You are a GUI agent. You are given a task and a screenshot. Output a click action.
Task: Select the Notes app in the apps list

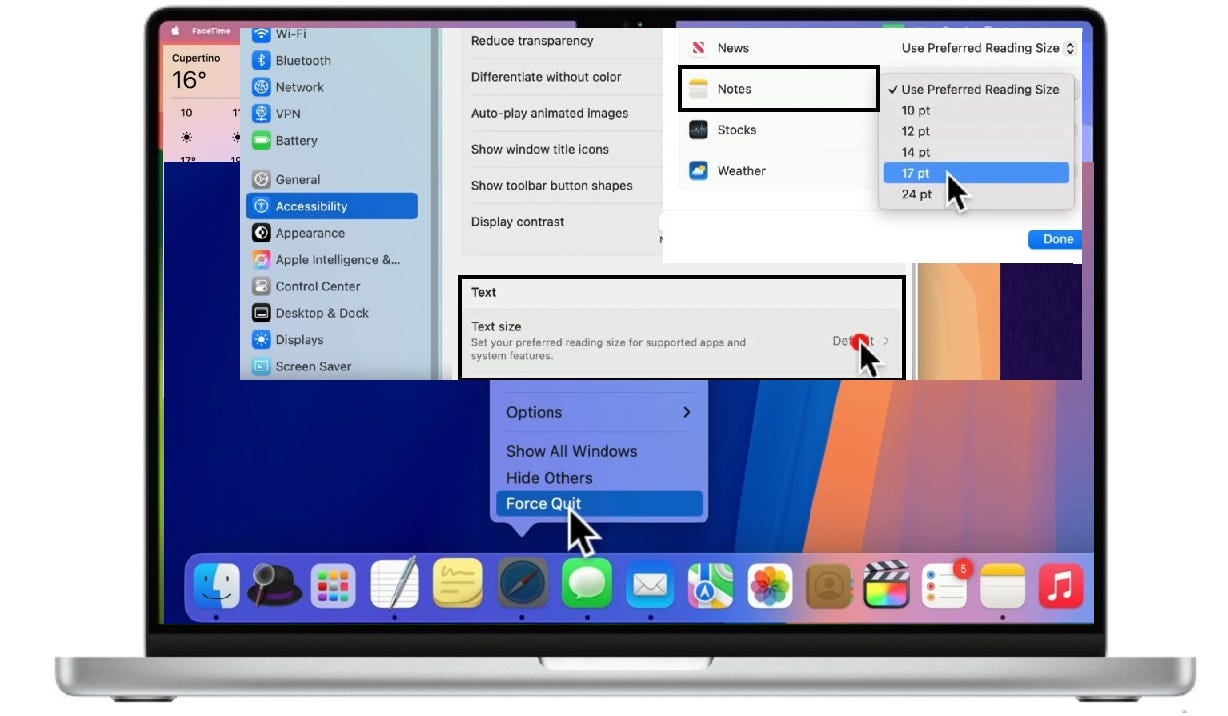(x=735, y=89)
